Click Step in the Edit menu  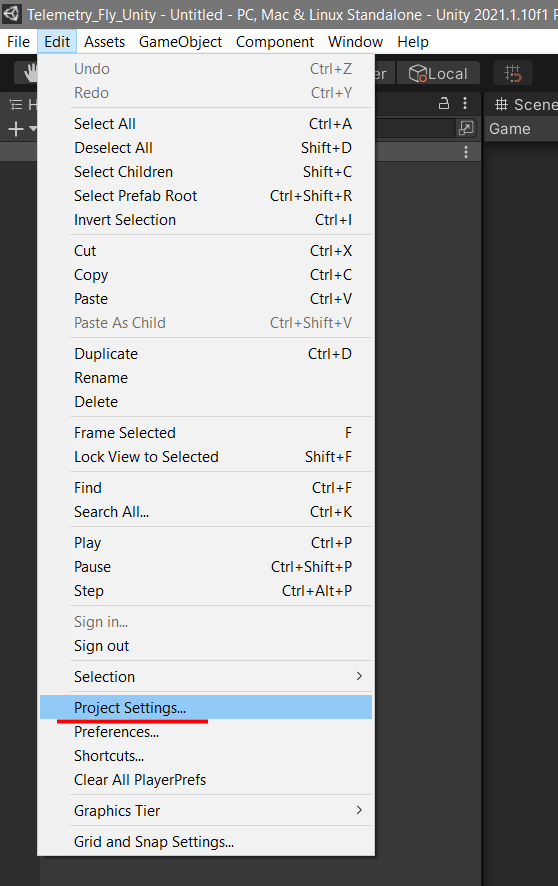[x=206, y=591]
